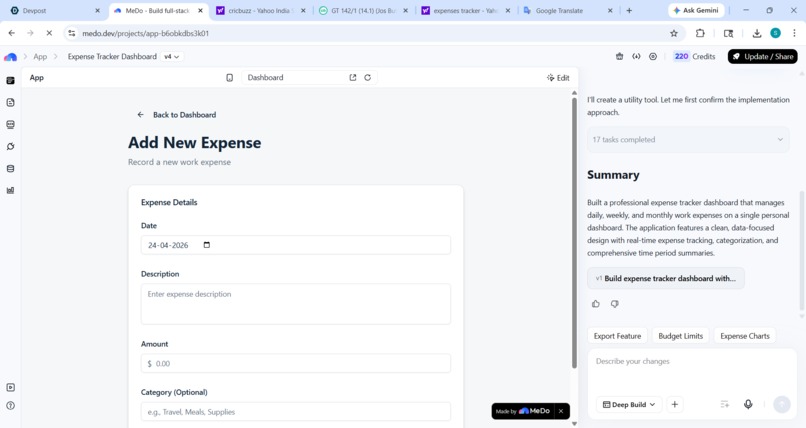The image size is (806, 428).
Task: Click the circular target icon beside Credits
Action: (x=653, y=57)
